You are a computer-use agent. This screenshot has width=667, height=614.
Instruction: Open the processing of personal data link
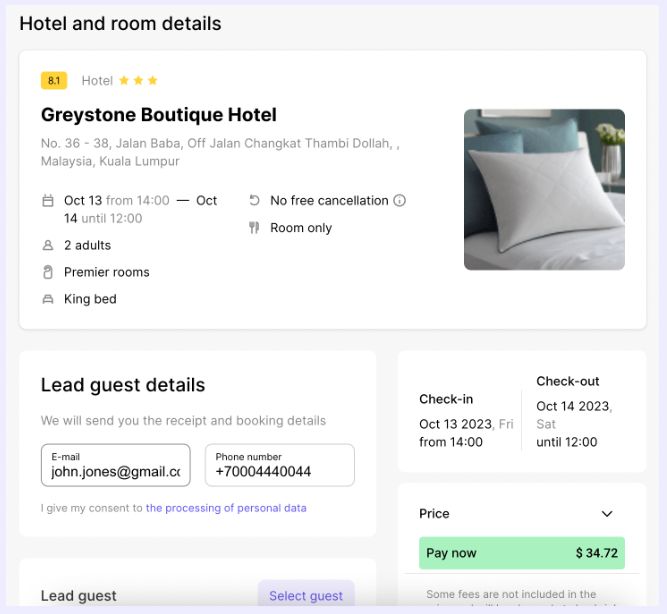click(226, 508)
